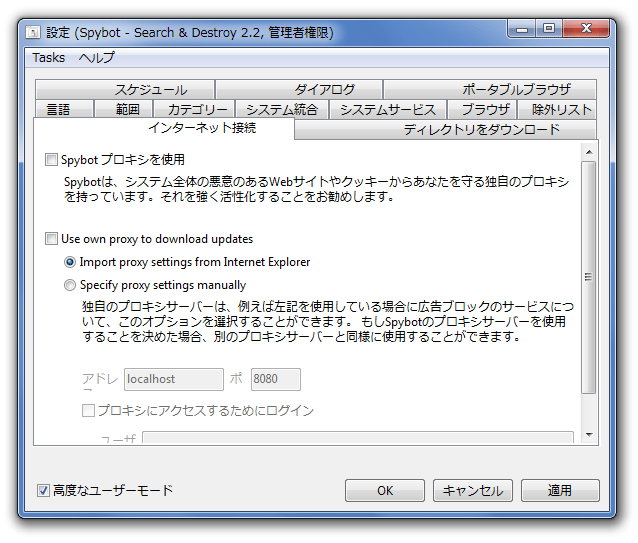Click the scrollbar down arrow
The width and height of the screenshot is (638, 543).
589,435
